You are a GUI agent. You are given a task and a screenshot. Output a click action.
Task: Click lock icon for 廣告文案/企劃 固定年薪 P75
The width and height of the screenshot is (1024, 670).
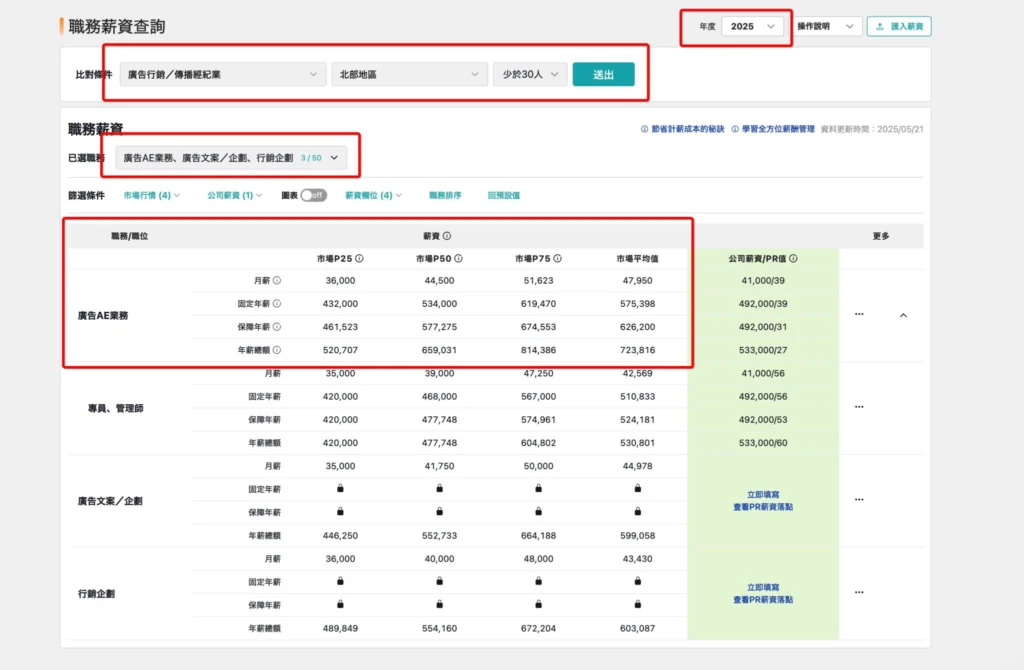(538, 488)
